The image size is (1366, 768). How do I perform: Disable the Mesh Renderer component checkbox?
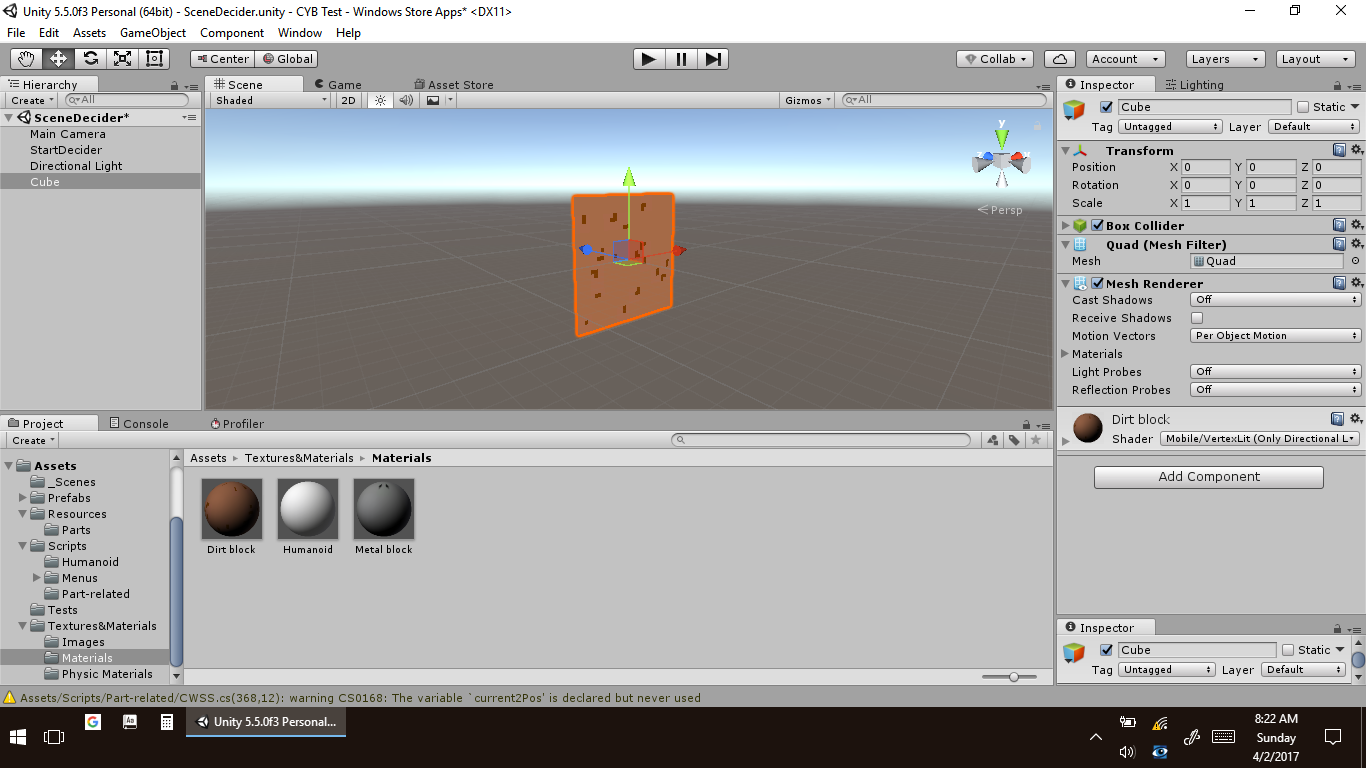[x=1097, y=284]
